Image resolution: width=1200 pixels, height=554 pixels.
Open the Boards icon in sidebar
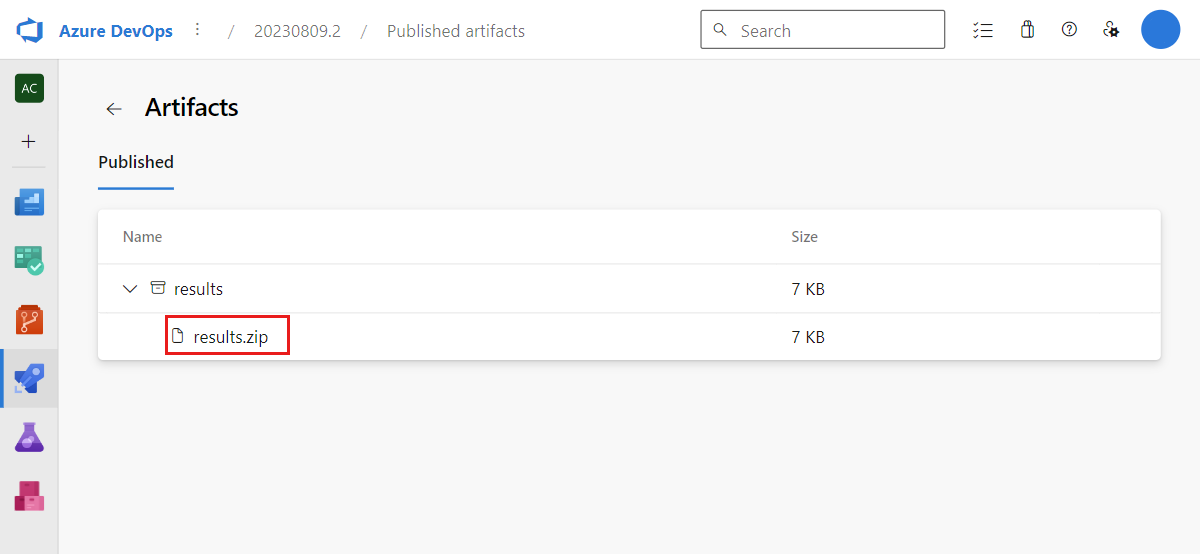[29, 203]
